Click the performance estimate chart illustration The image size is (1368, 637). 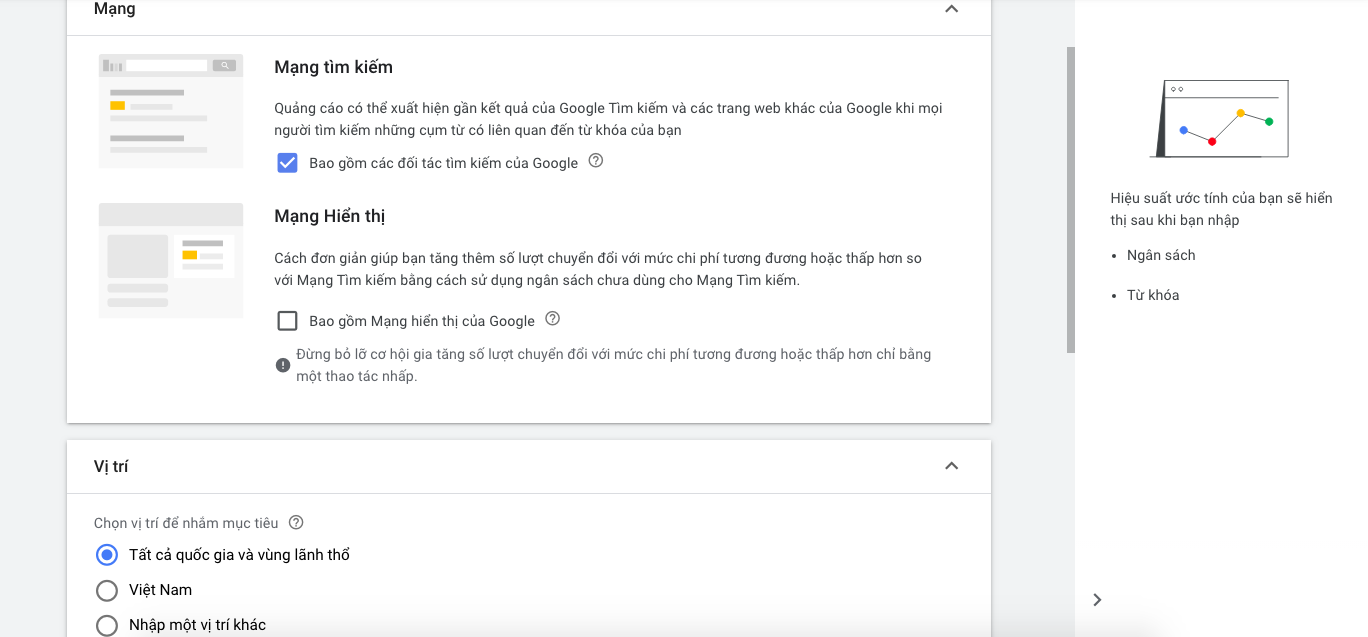pyautogui.click(x=1219, y=119)
